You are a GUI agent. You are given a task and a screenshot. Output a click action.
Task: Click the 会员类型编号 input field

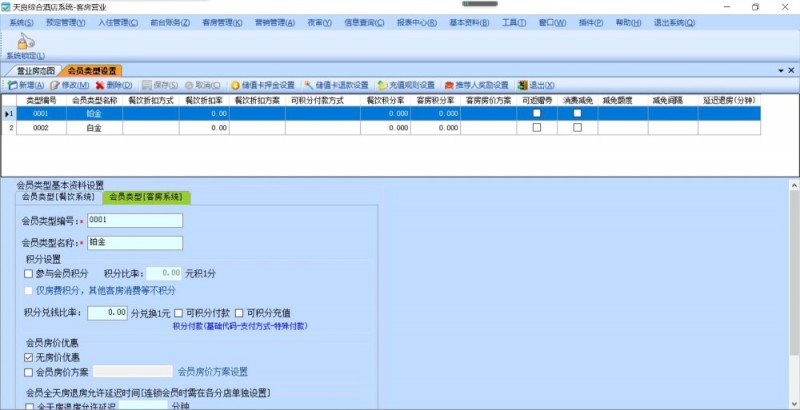coord(135,220)
